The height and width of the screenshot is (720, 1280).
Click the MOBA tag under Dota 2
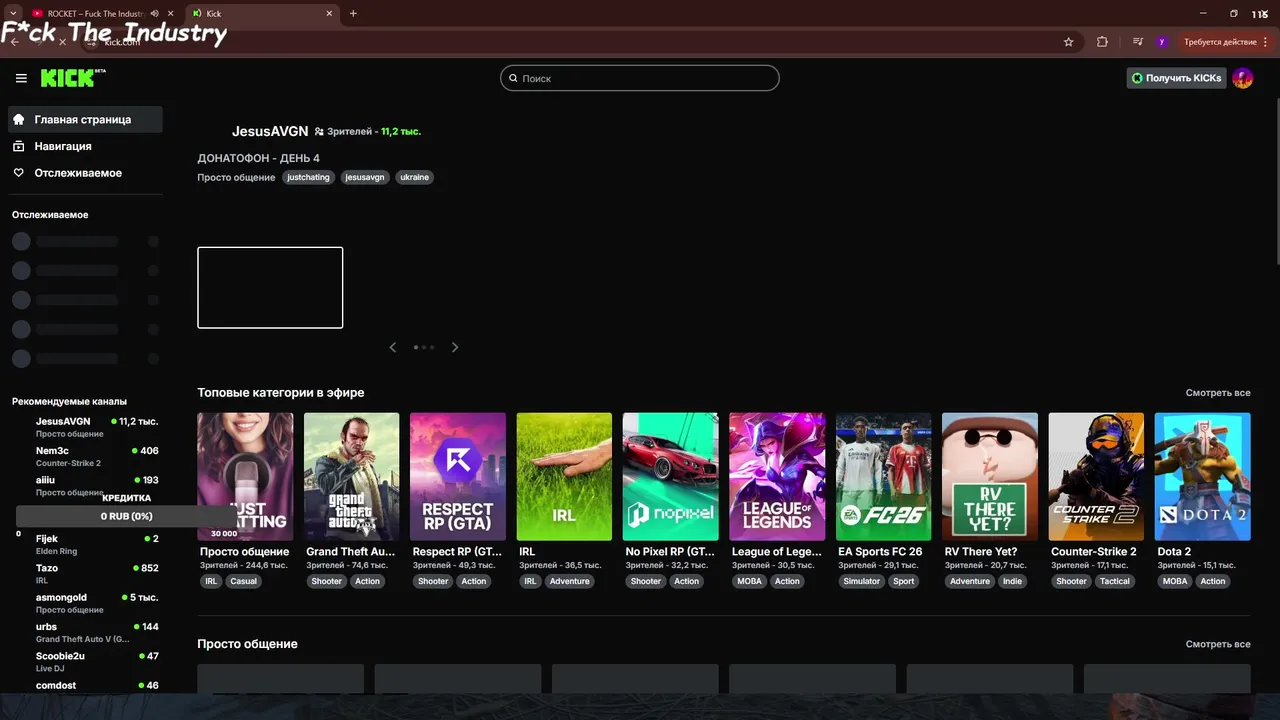point(1175,581)
